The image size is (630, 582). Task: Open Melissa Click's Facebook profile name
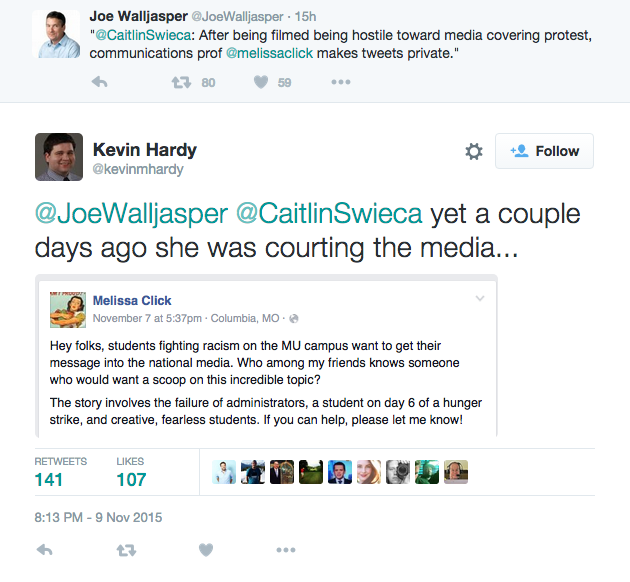click(132, 300)
